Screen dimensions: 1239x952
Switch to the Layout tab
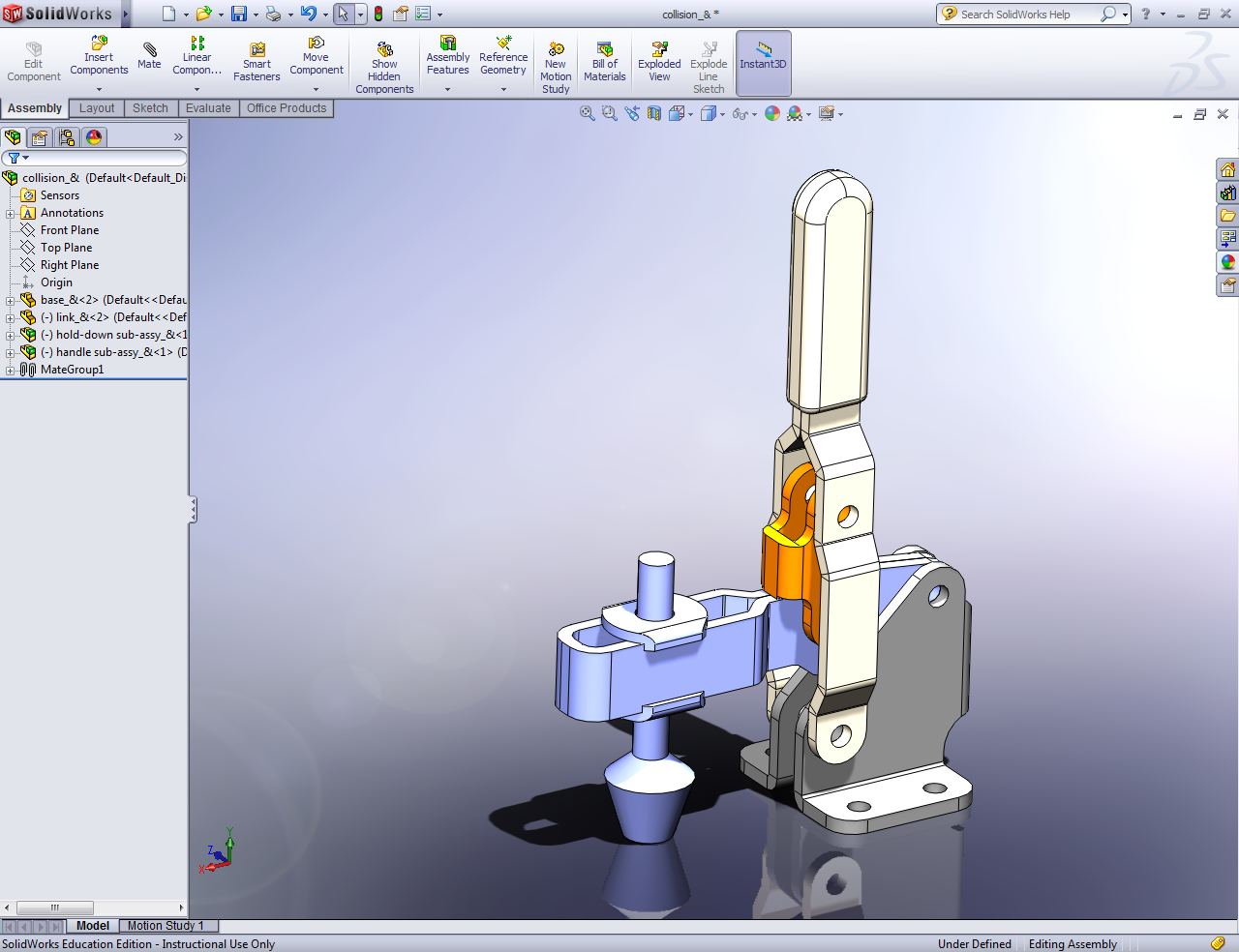(97, 108)
